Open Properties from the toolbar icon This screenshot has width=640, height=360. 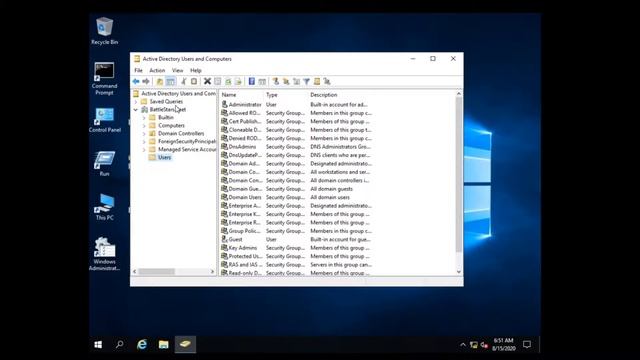click(218, 81)
